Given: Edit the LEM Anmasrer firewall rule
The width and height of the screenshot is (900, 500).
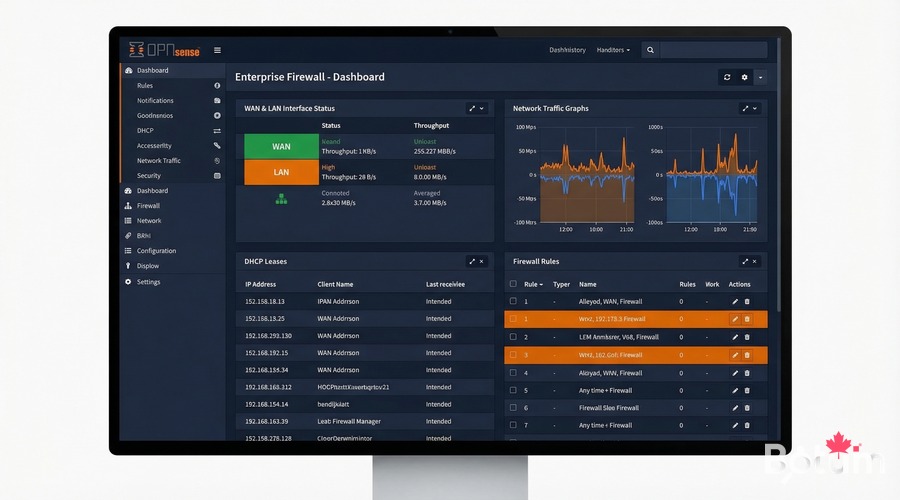Looking at the screenshot, I should click(x=735, y=337).
